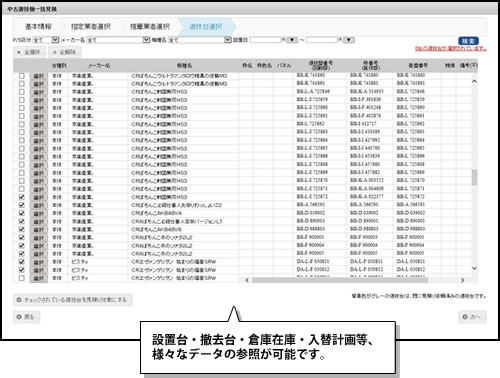
Task: Click the パネル column header
Action: point(284,66)
